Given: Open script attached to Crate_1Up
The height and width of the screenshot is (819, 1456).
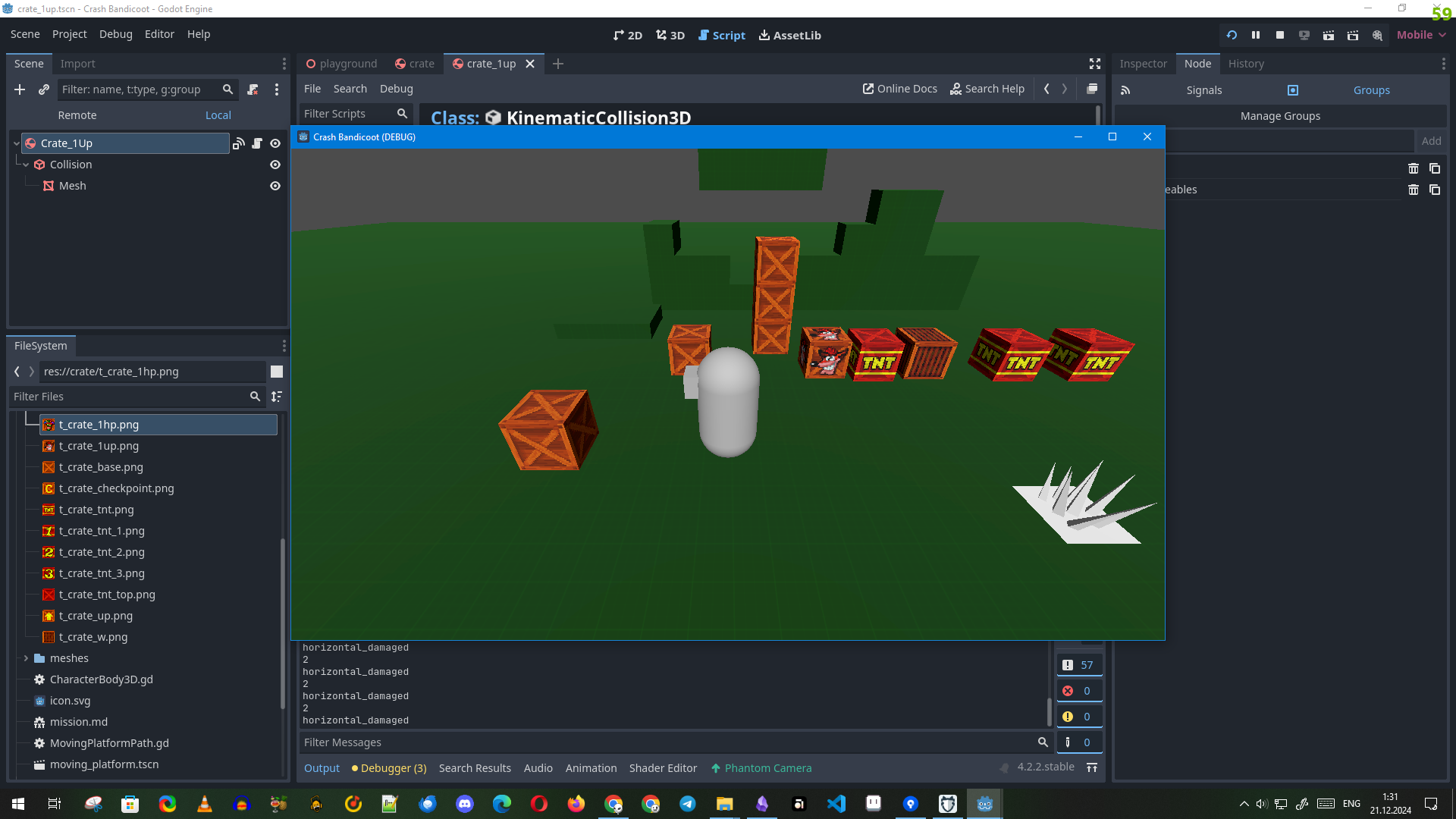Looking at the screenshot, I should coord(257,143).
